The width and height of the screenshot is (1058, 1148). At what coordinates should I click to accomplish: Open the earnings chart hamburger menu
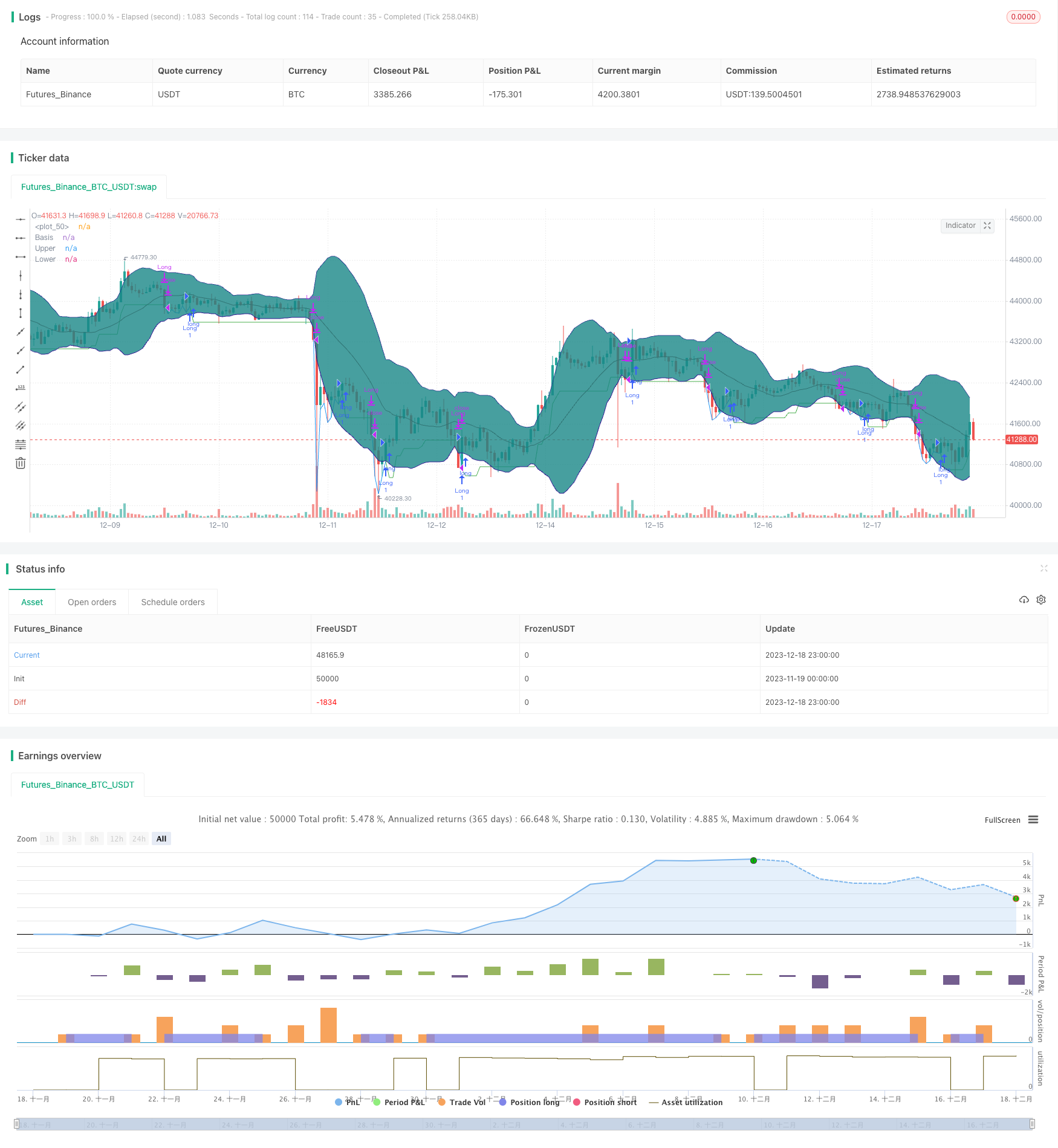click(x=1033, y=820)
